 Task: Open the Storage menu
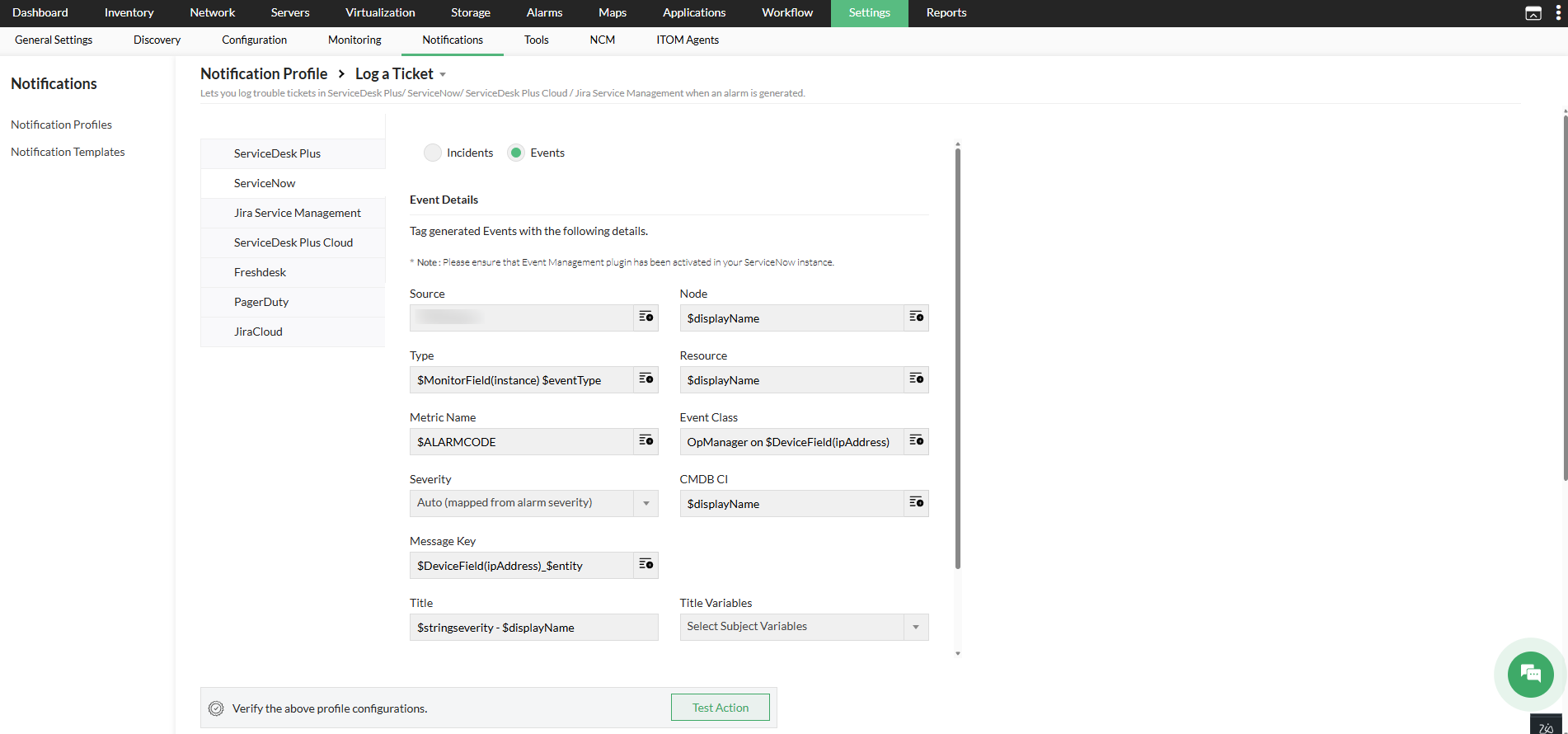click(x=471, y=13)
